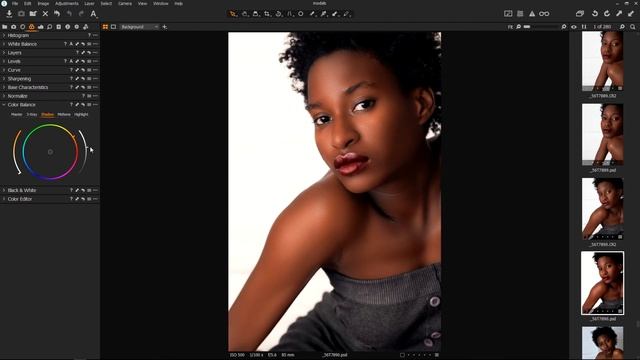Image resolution: width=640 pixels, height=360 pixels.
Task: Open the Background layer dropdown
Action: click(139, 27)
